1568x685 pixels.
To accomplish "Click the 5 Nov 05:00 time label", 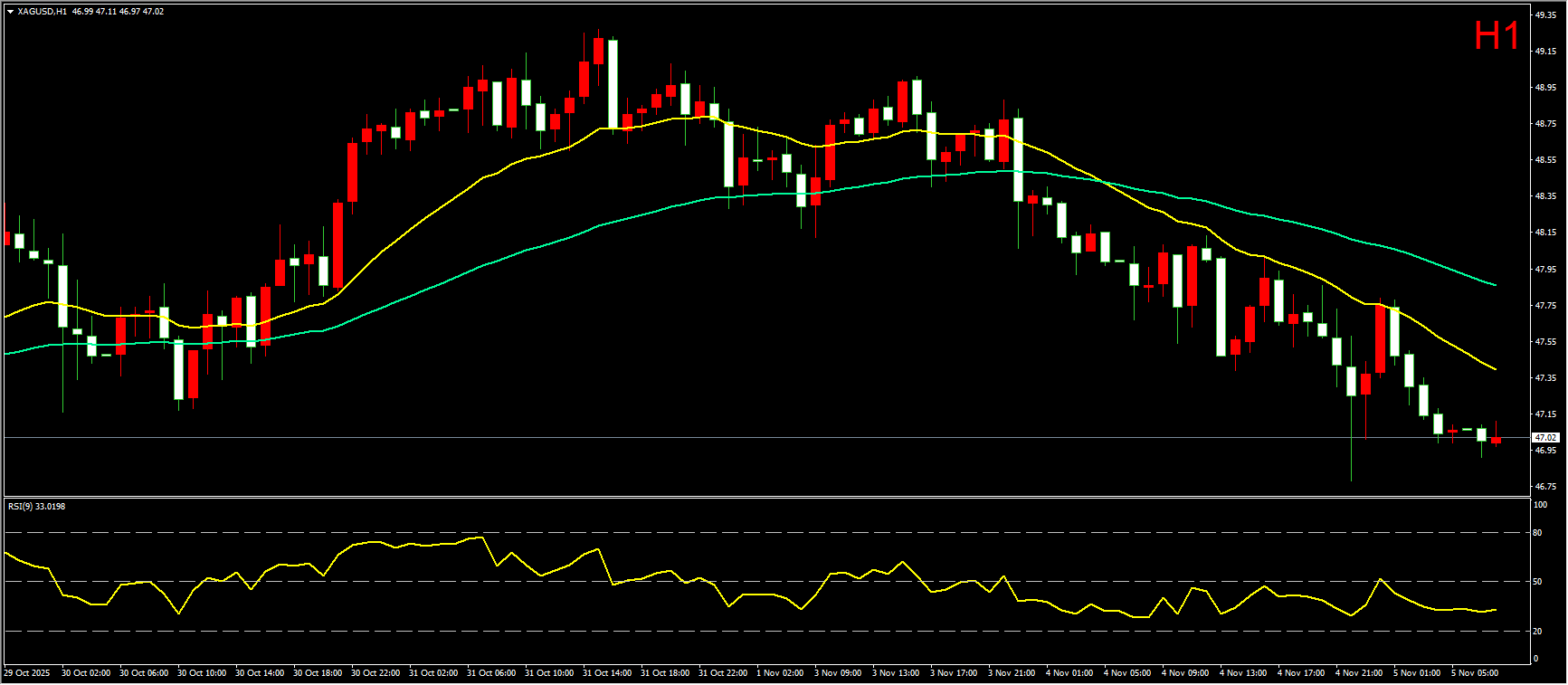I will 1475,673.
